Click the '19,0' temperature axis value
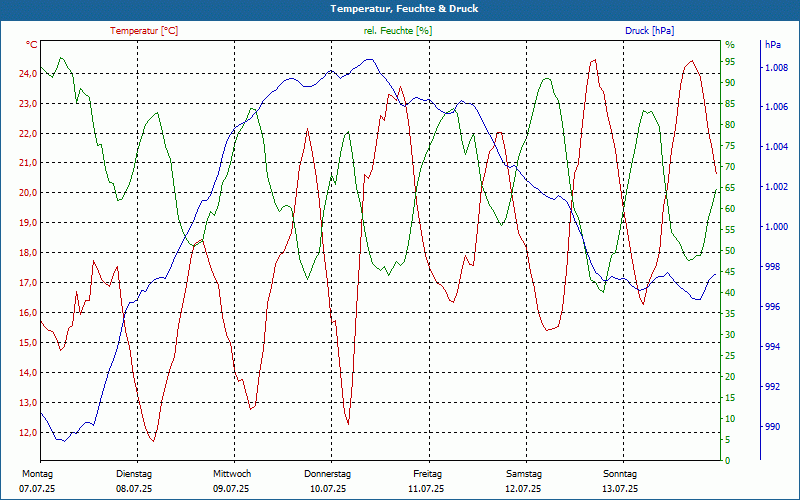800x500 pixels. click(28, 222)
